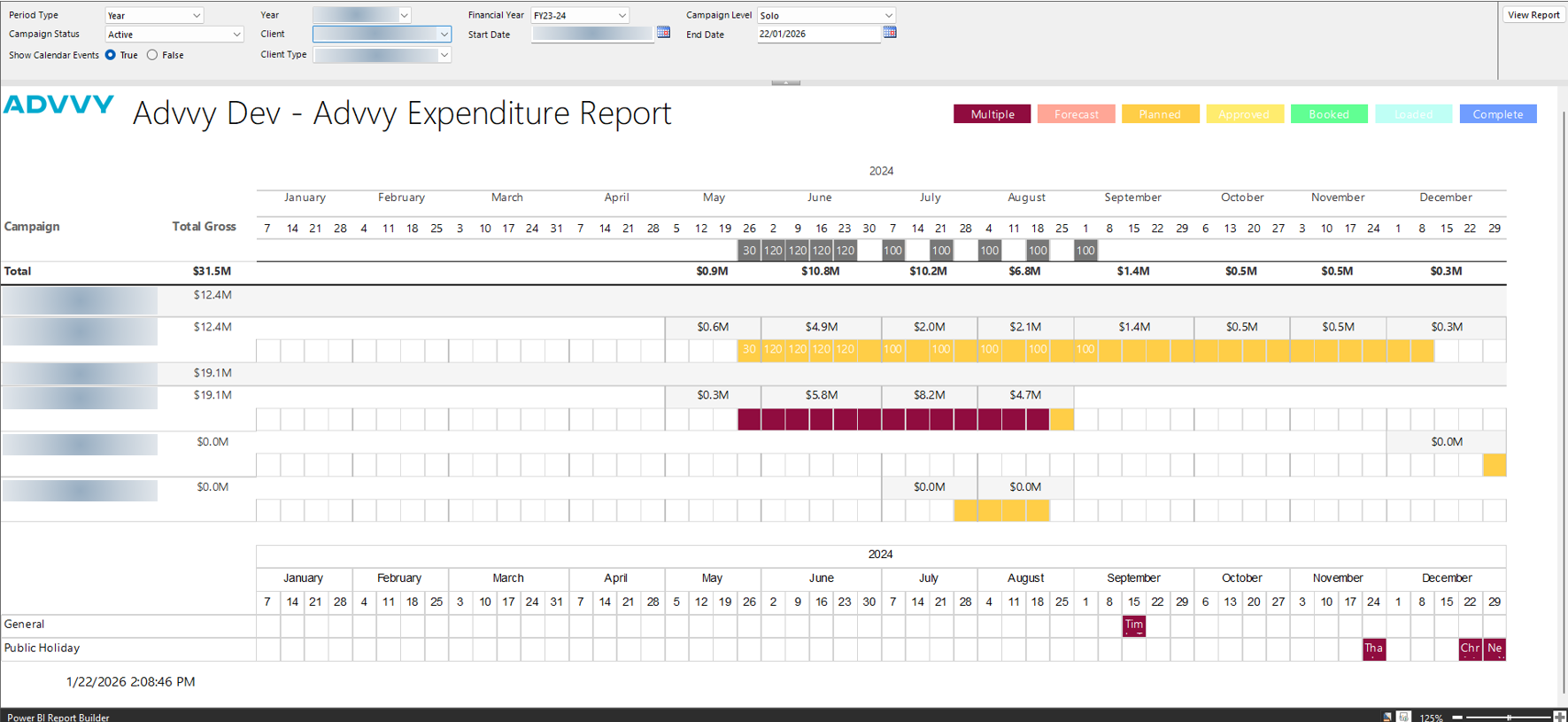Click the $4.9M June campaign value
The image size is (1568, 722).
(x=822, y=327)
